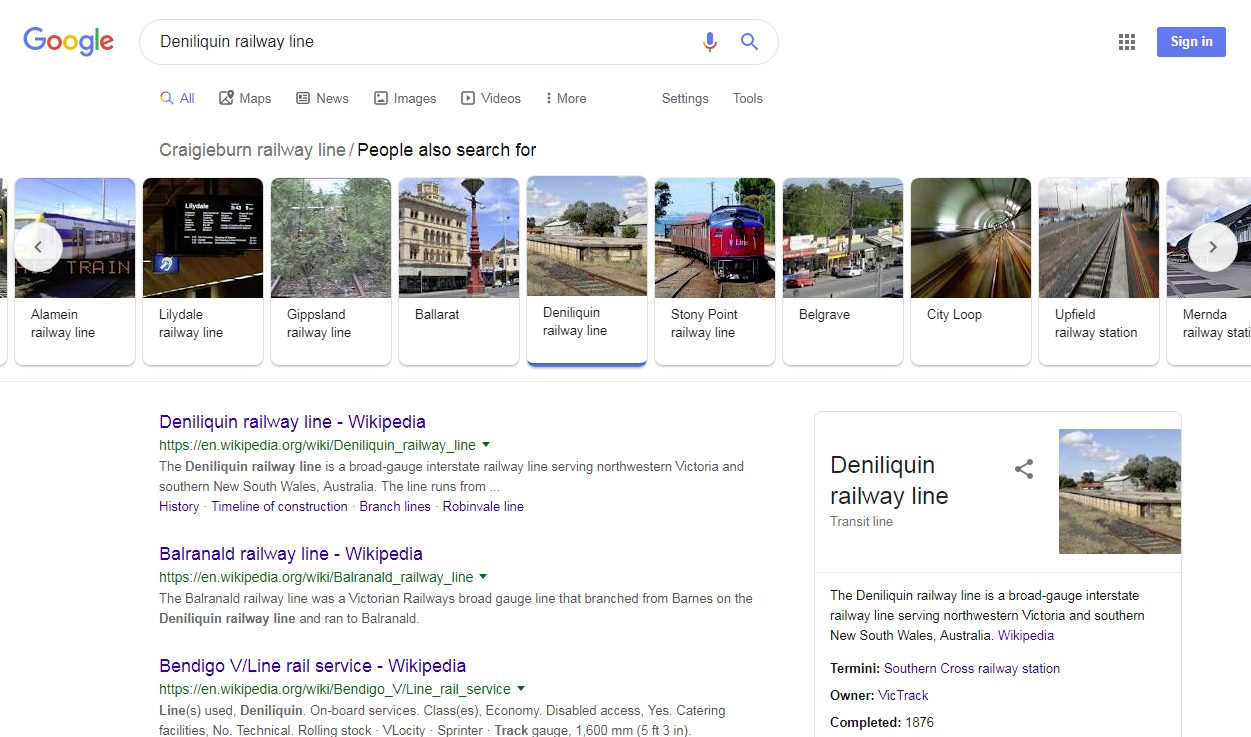The image size is (1251, 737).
Task: Open the History sitelink
Action: pos(179,507)
